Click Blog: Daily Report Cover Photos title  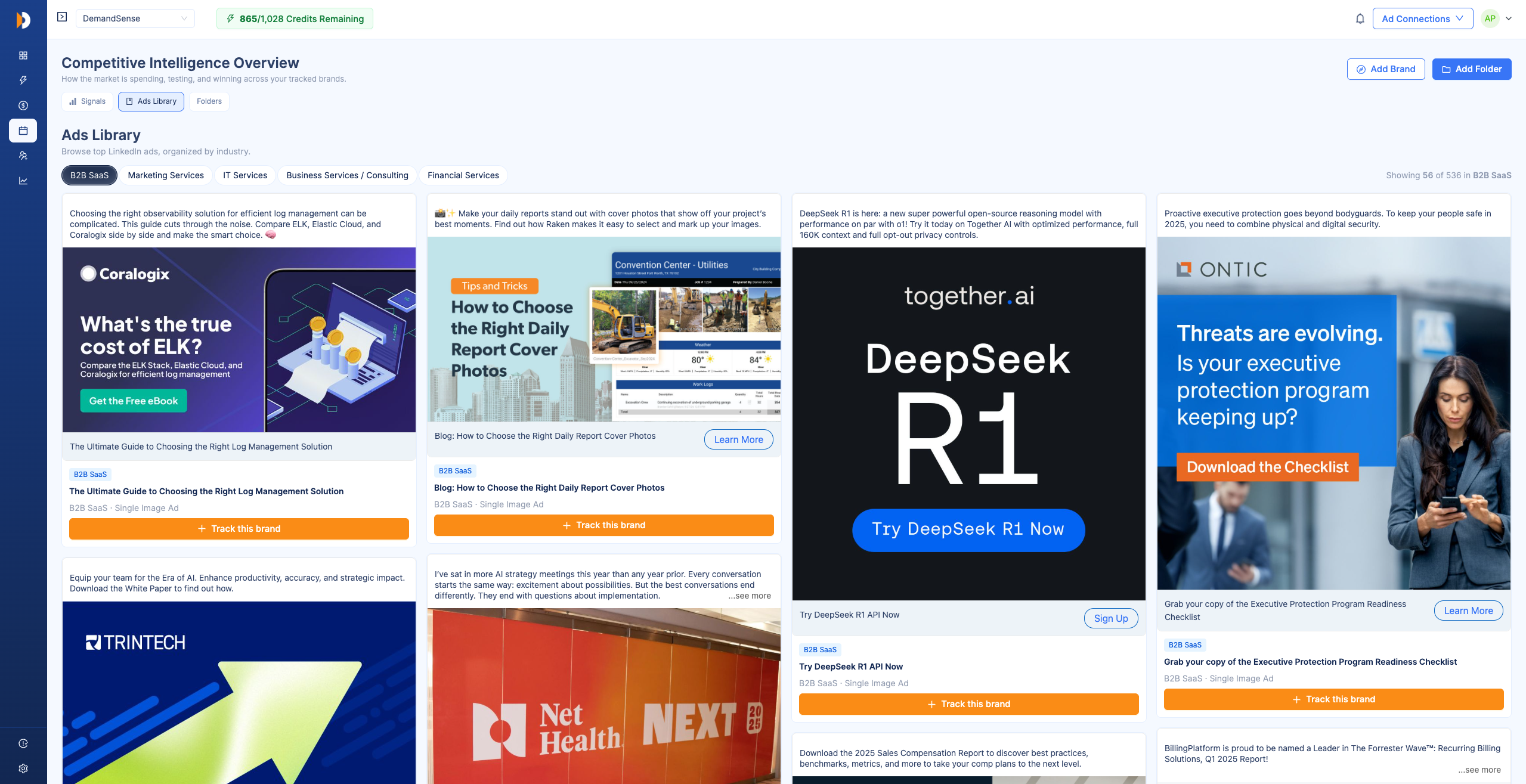pyautogui.click(x=549, y=488)
